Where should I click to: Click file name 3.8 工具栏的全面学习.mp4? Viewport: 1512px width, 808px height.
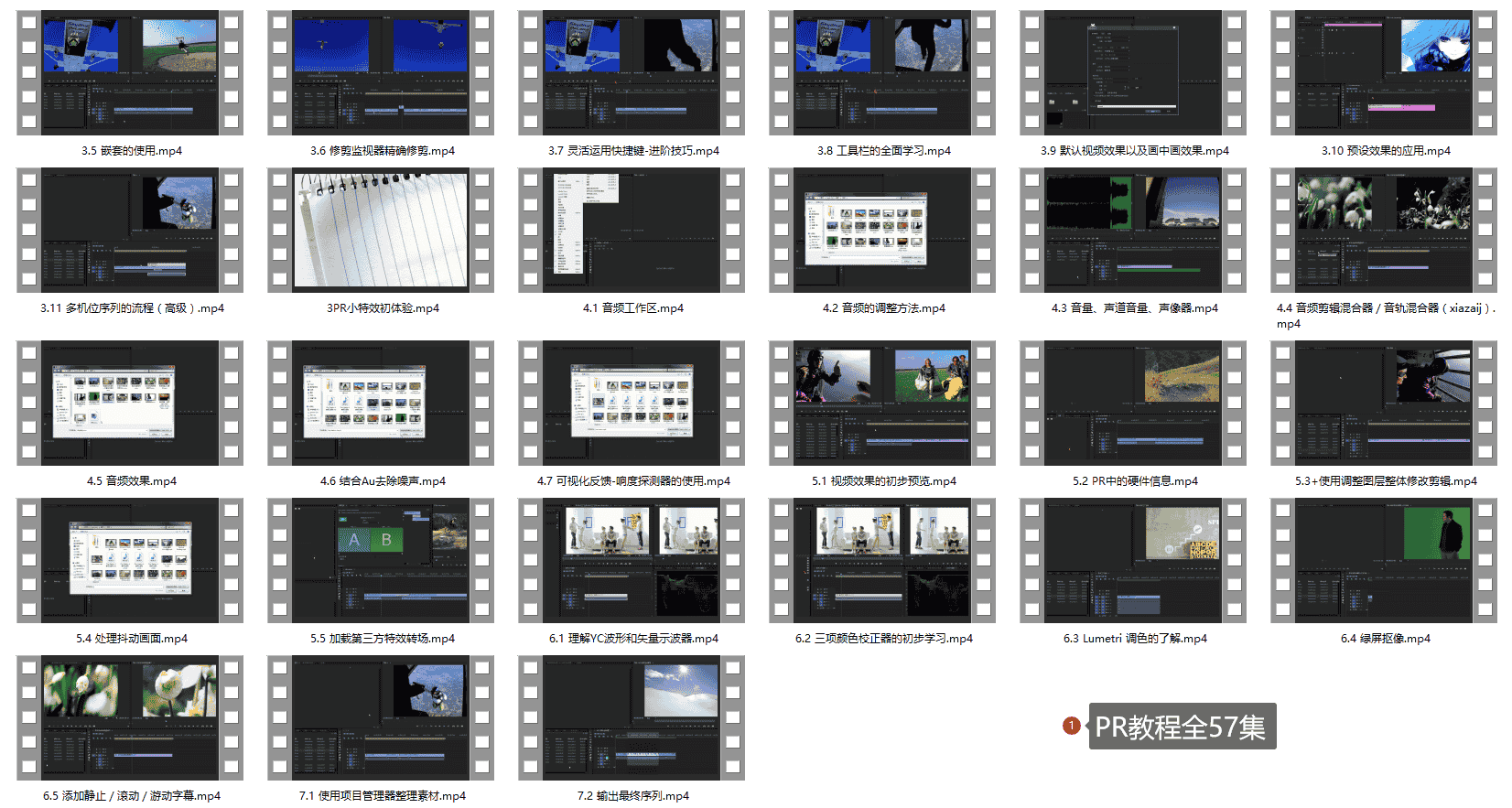click(x=884, y=151)
